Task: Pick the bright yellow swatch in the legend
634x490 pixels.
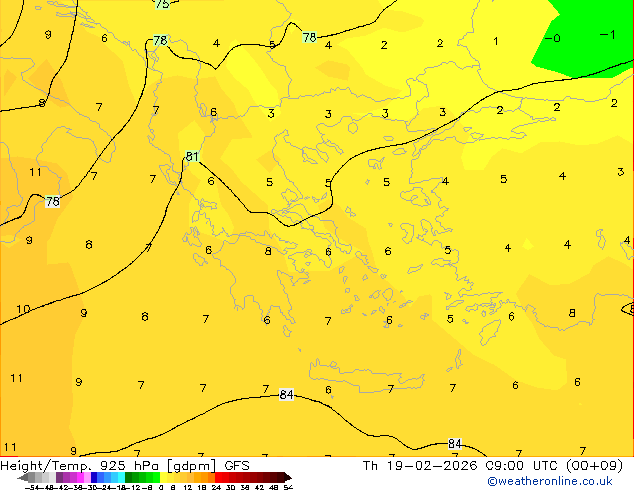Action: 163,478
